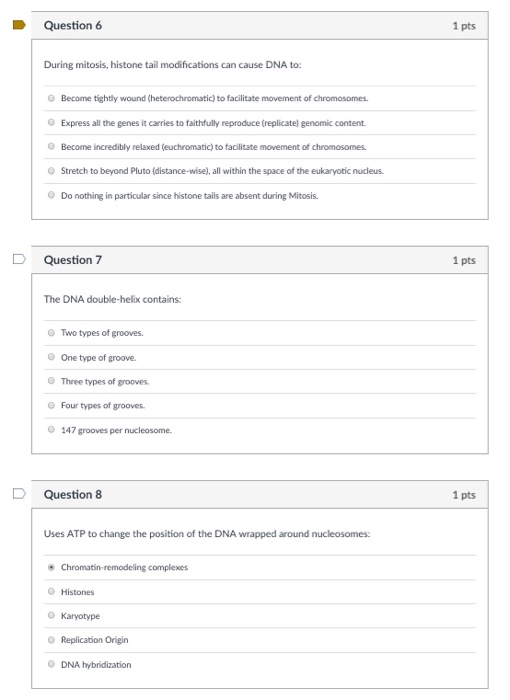This screenshot has height=700, width=510.
Task: Select "Two types of grooves" answer
Action: 51,333
